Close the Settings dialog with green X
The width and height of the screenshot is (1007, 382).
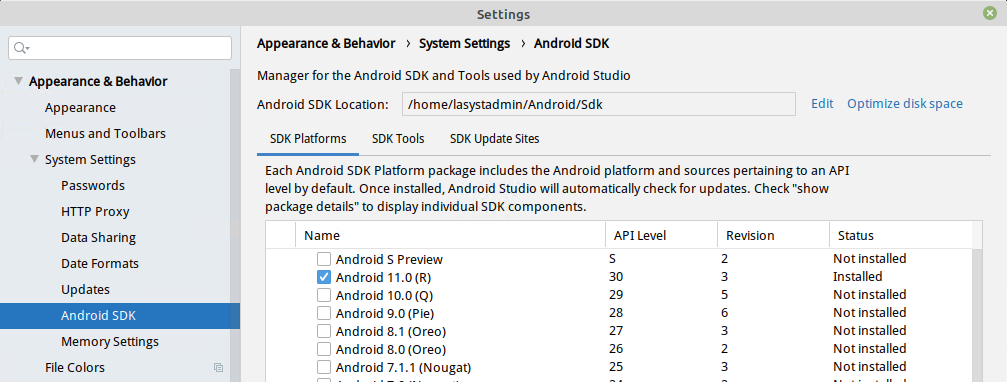tap(990, 13)
